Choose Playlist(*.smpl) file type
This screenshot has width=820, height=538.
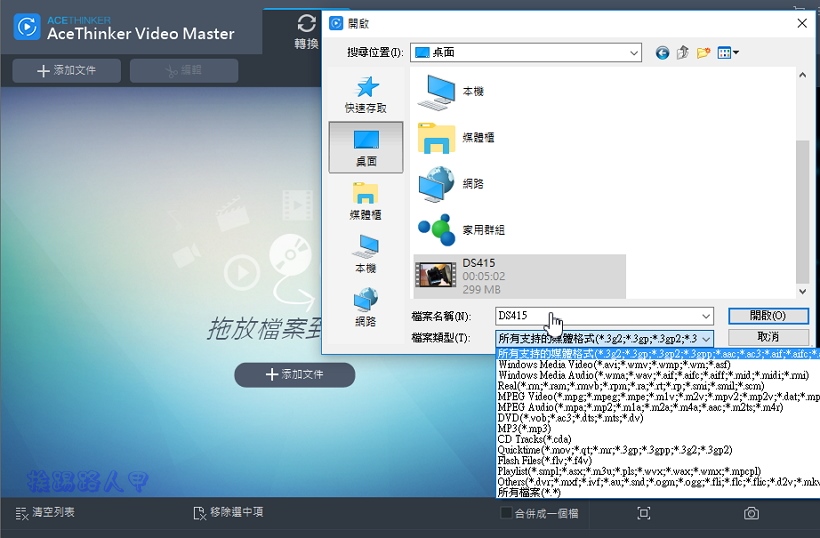658,471
